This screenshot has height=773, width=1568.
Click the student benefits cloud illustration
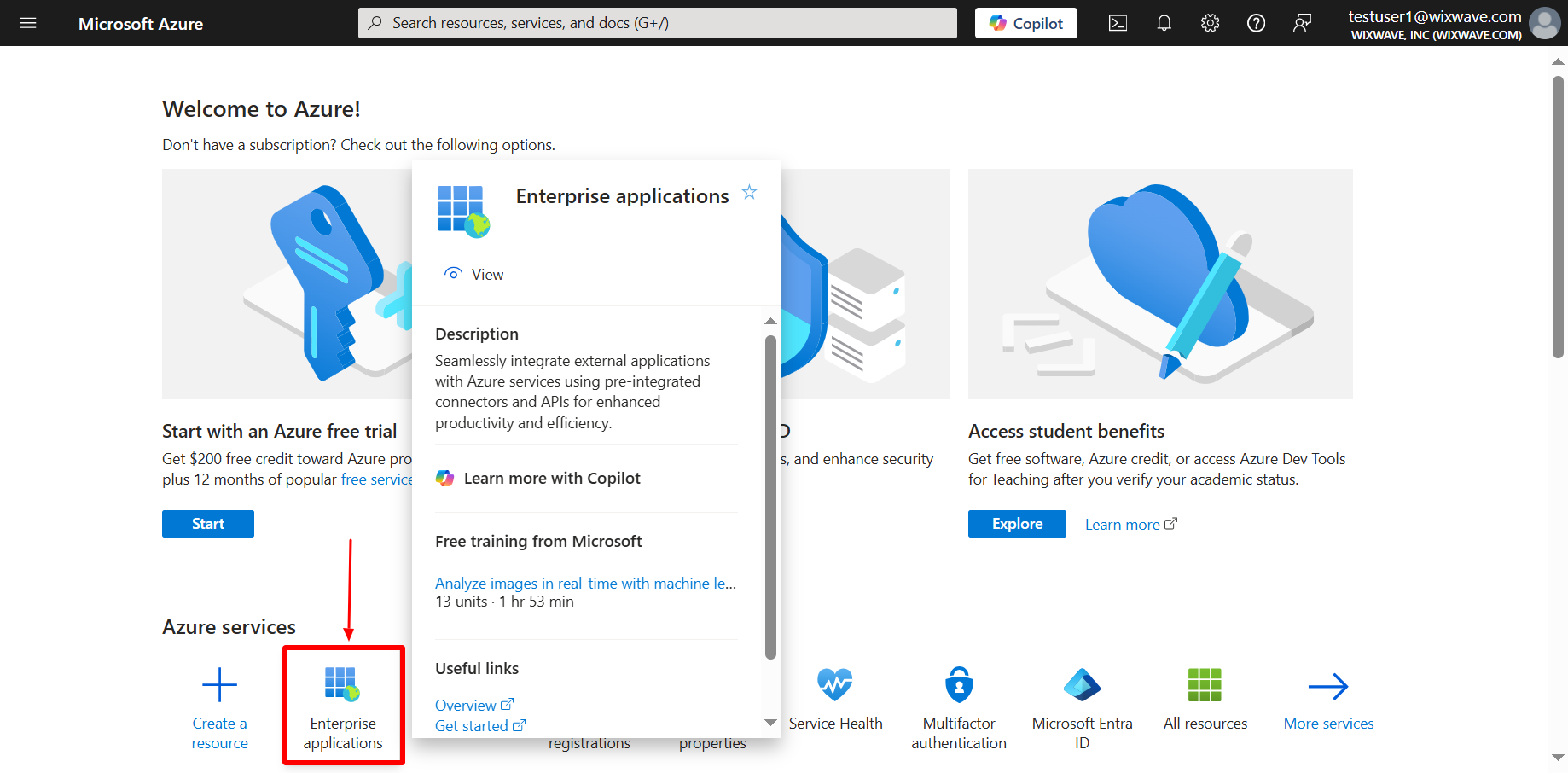click(x=1160, y=284)
